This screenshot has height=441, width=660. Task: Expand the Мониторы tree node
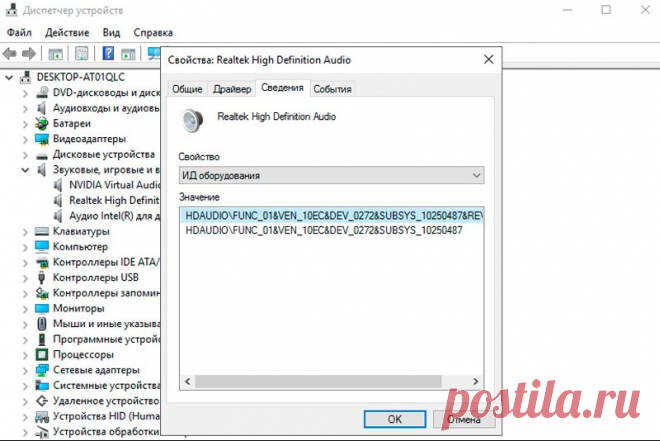click(25, 309)
